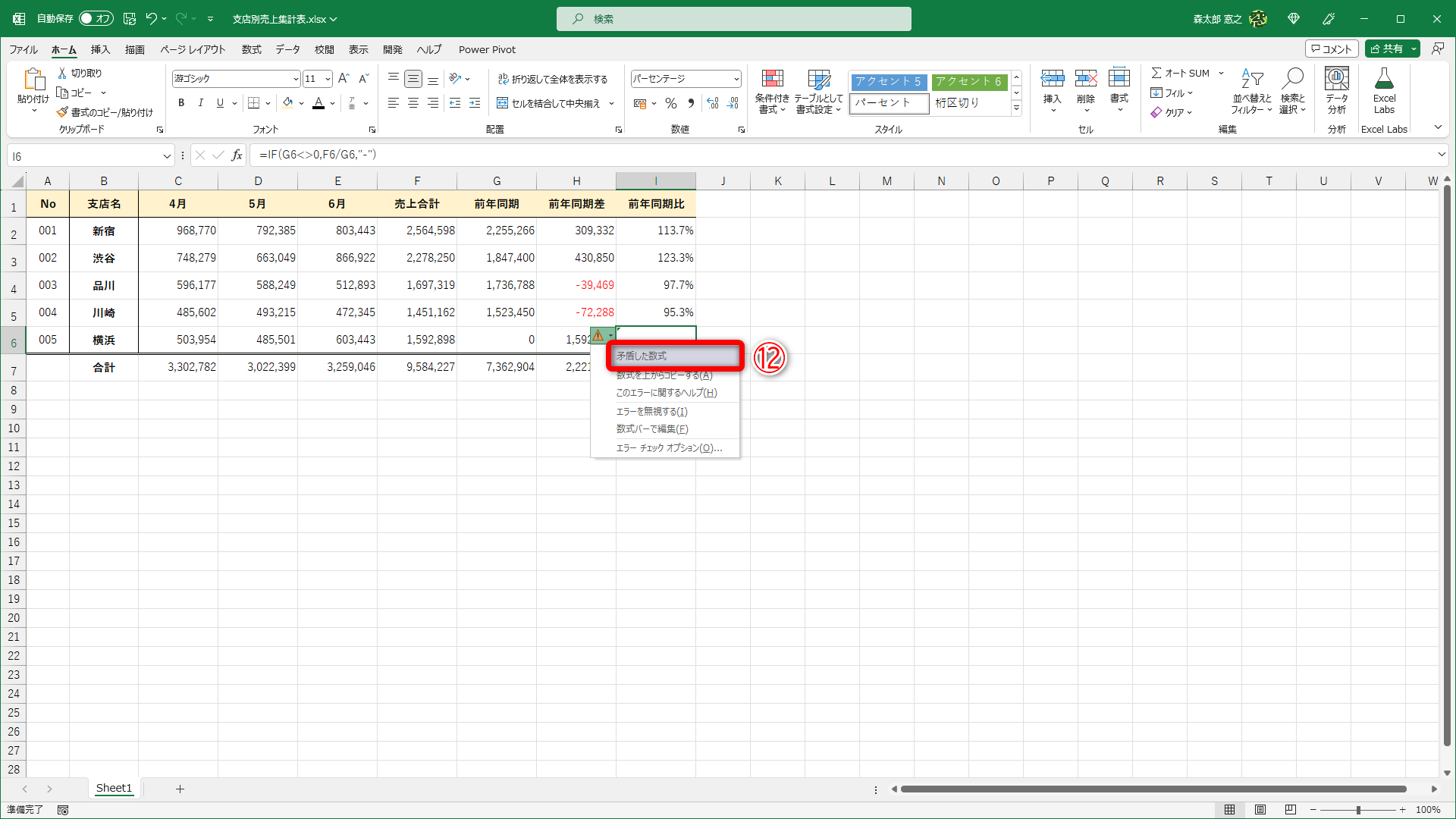Click the Format Painter brush icon

pyautogui.click(x=63, y=112)
